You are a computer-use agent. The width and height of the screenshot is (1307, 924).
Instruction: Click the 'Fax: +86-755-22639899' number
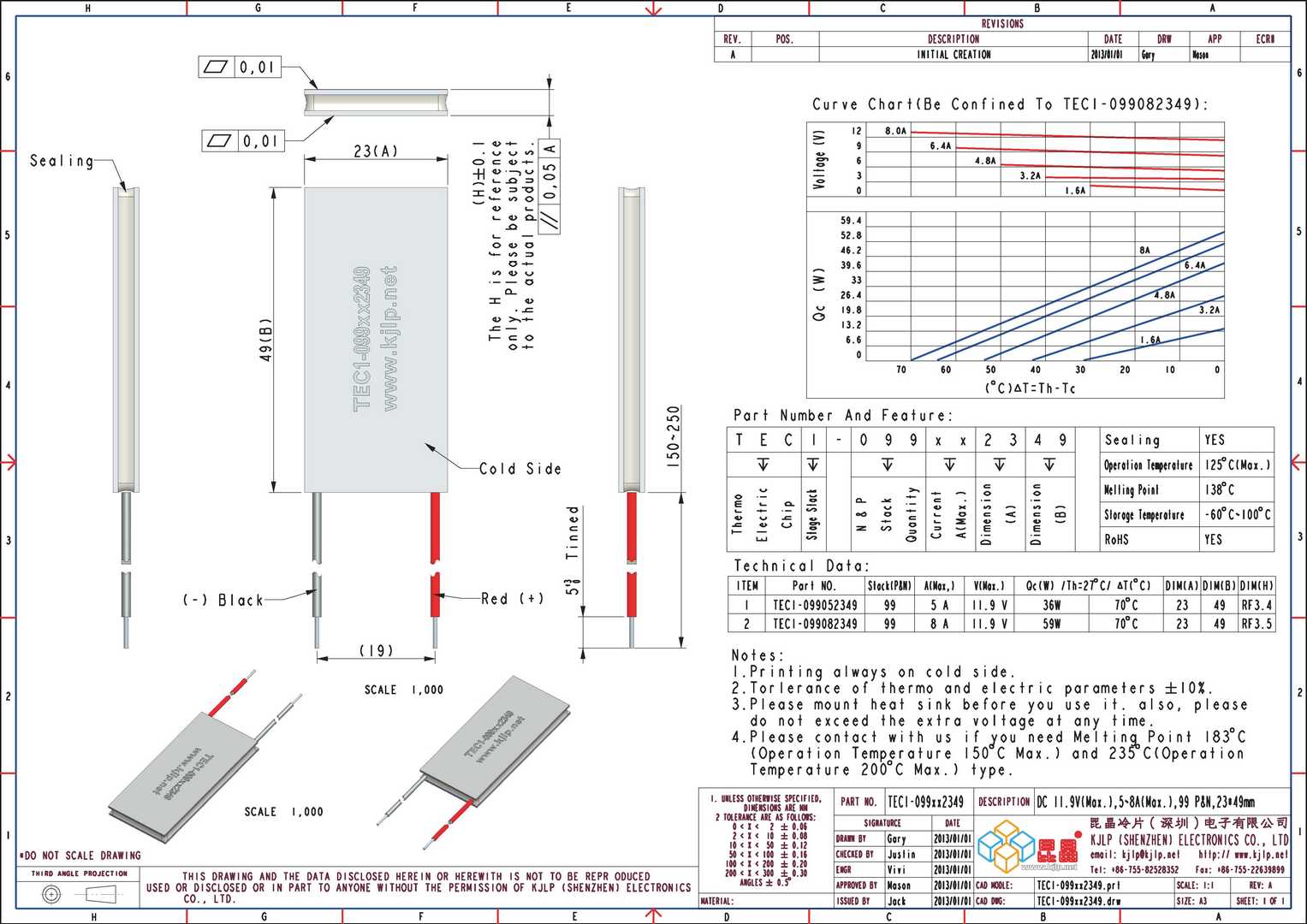tap(1239, 869)
